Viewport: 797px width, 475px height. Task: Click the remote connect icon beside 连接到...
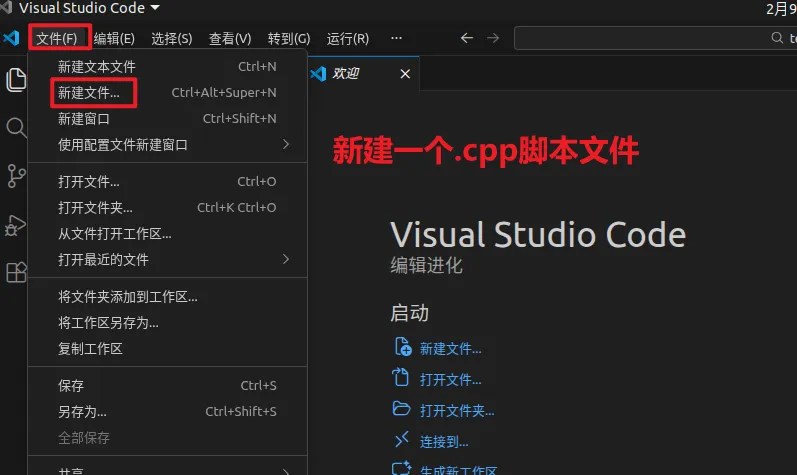[402, 439]
